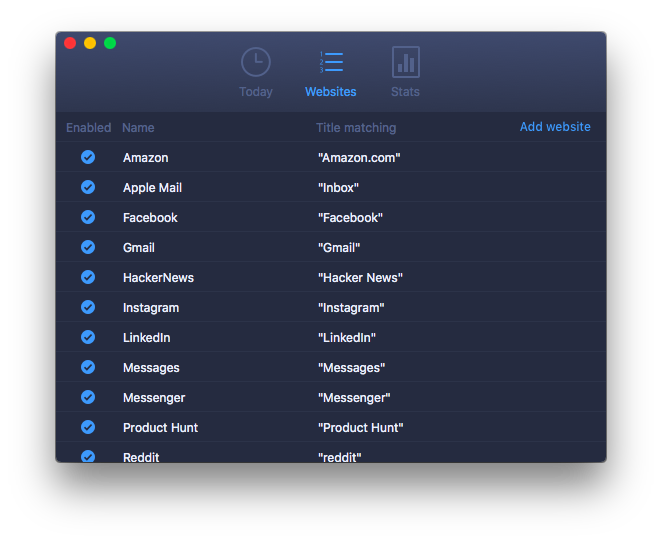Click the Today tab label

(256, 92)
